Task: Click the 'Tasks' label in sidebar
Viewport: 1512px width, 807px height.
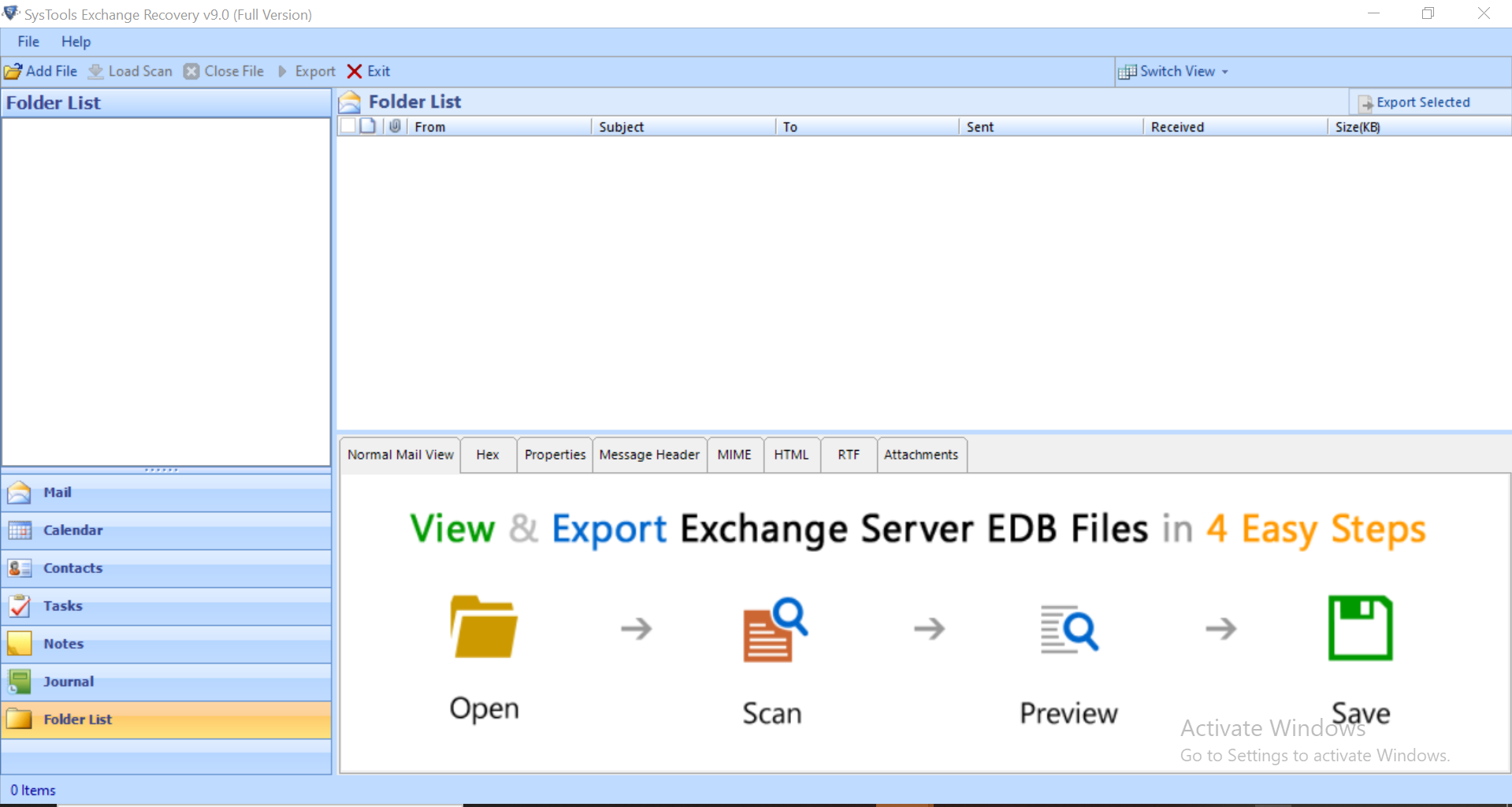Action: 63,606
